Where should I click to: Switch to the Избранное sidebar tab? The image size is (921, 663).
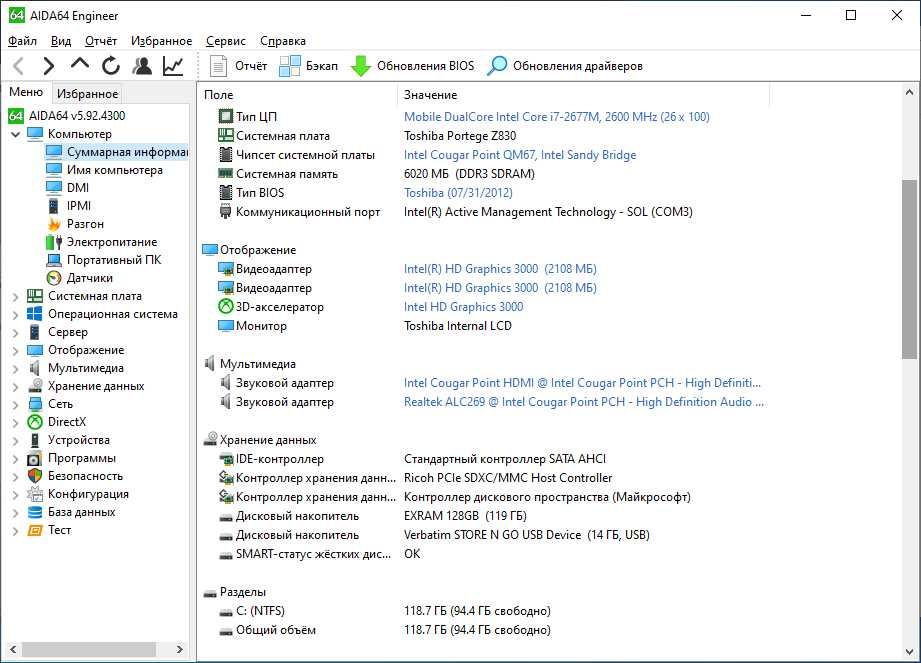tap(87, 93)
